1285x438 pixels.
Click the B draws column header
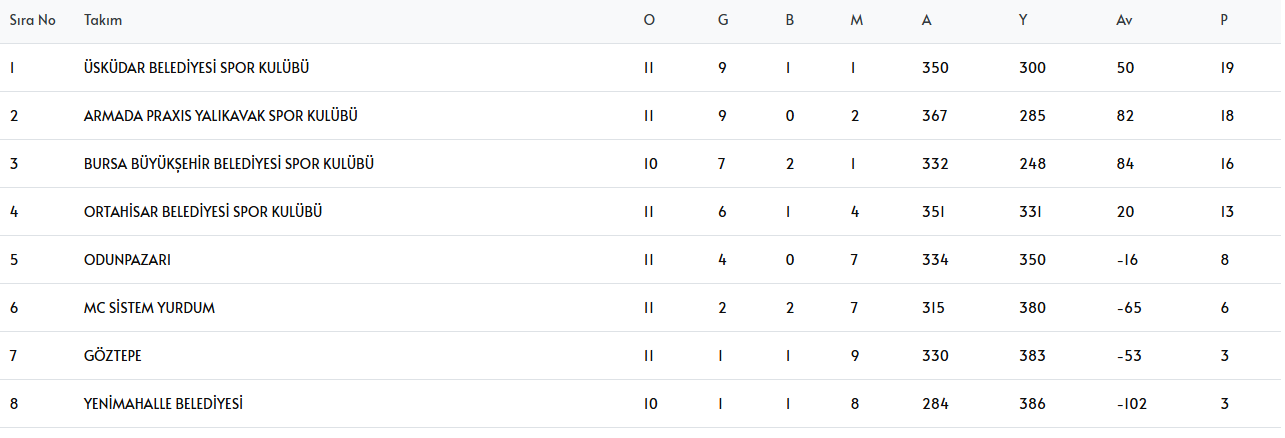pos(790,20)
